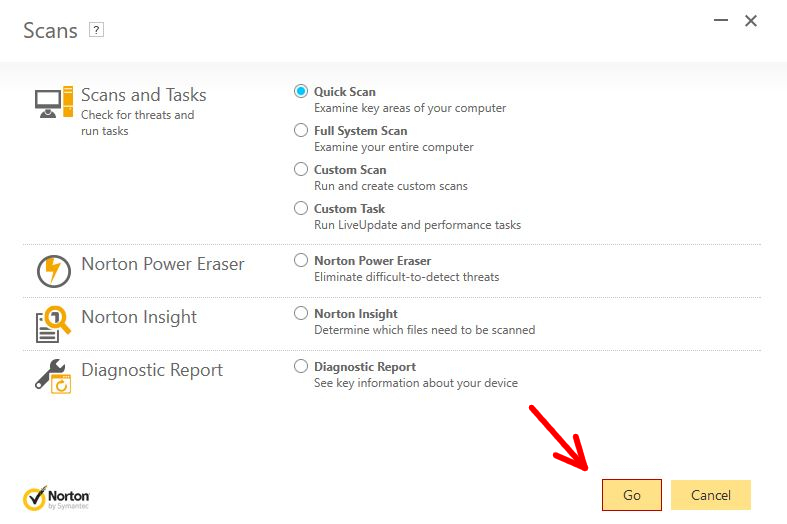
Task: Click the Diagnostic Report section heading
Action: 152,370
